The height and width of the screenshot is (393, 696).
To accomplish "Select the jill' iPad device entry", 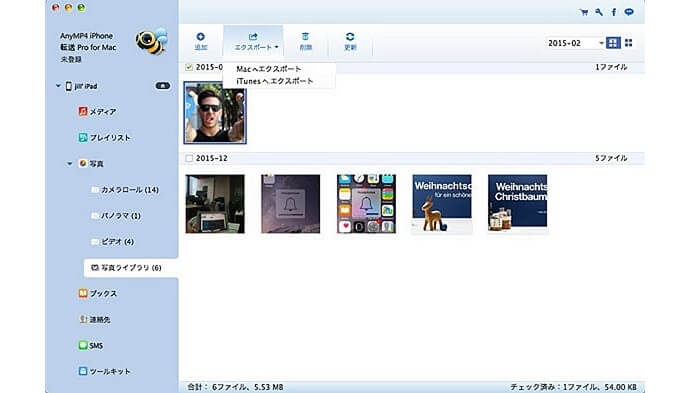I will tap(82, 86).
